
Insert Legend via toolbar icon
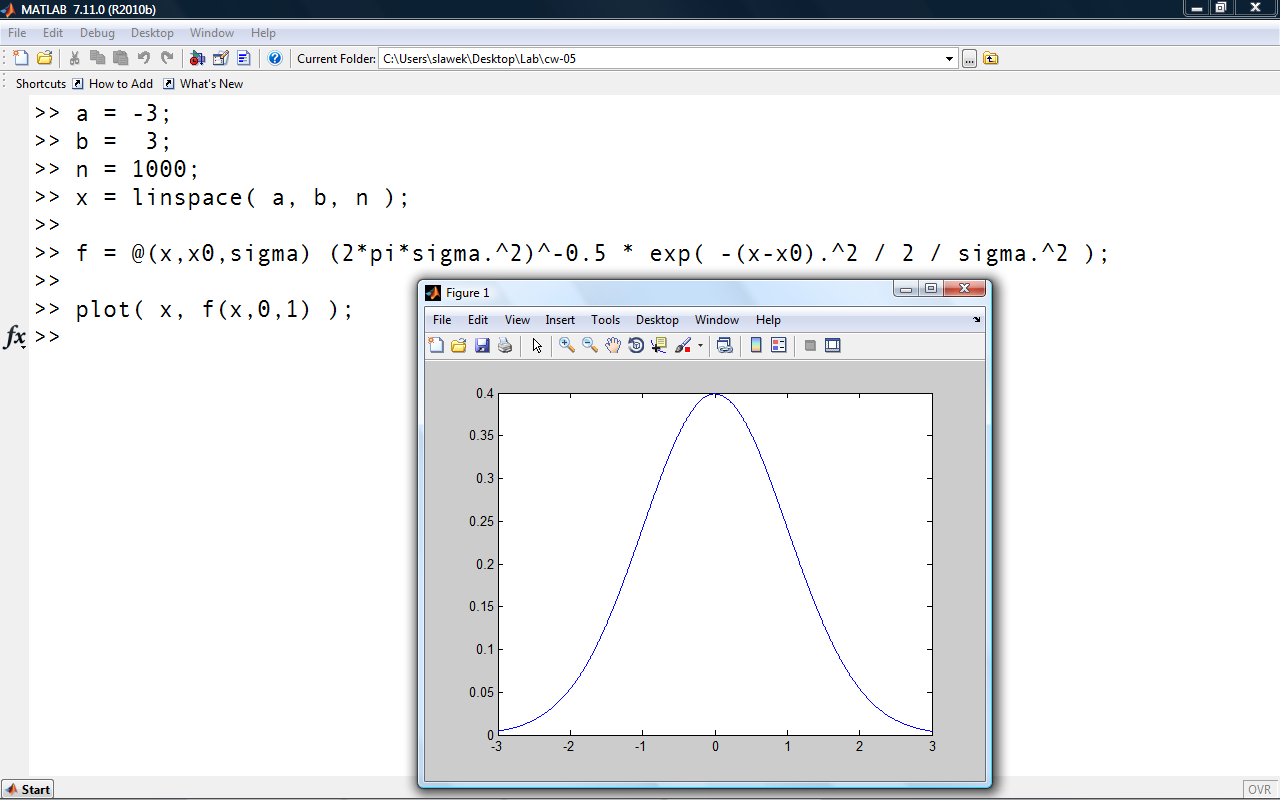click(779, 346)
